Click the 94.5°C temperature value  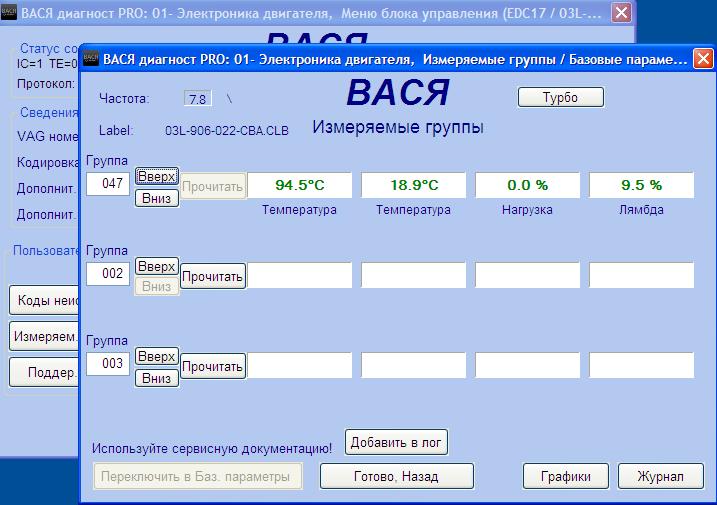click(300, 185)
